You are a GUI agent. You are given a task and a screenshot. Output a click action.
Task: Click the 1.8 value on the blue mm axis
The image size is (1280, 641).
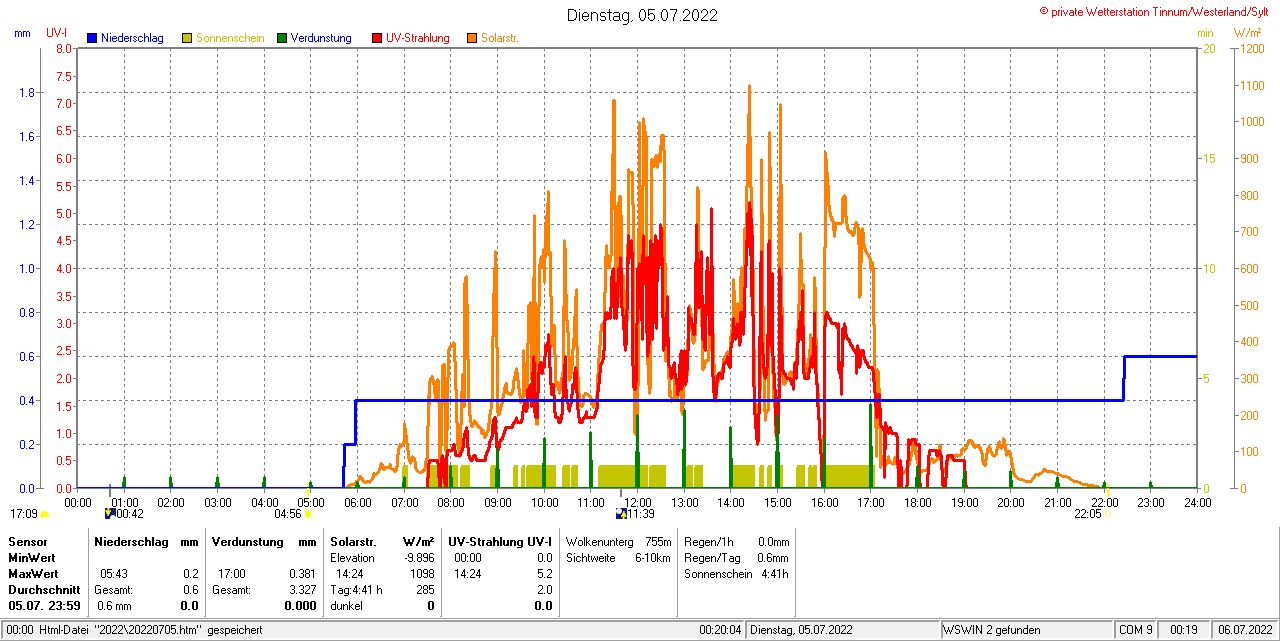[x=26, y=92]
